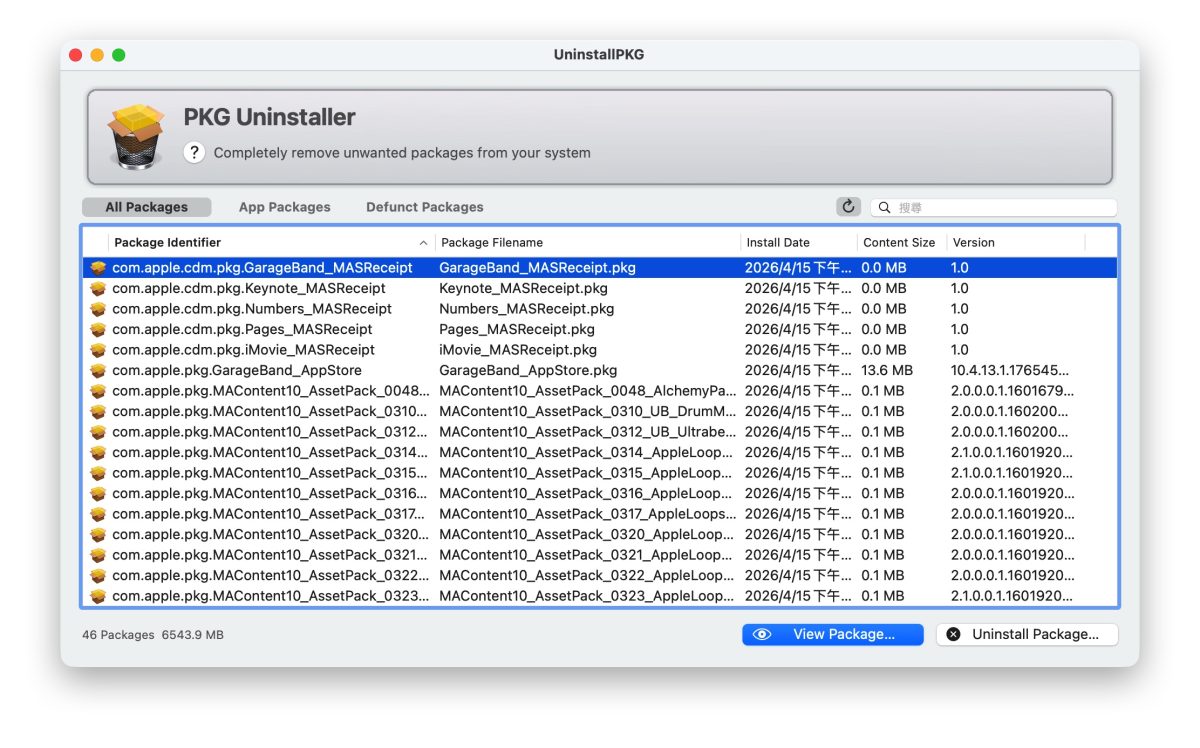Viewport: 1200px width, 748px height.
Task: Click the package icon for AssetPack_0322 row
Action: [98, 575]
